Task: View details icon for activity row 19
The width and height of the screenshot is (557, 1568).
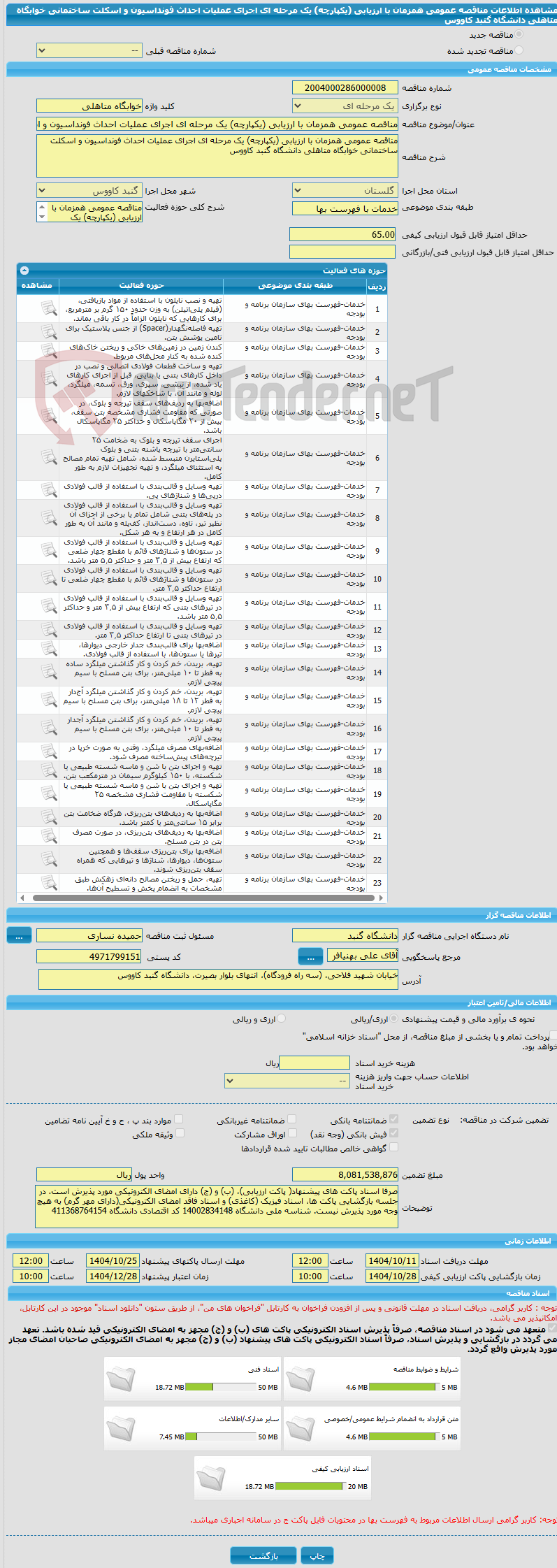Action: pos(48,794)
